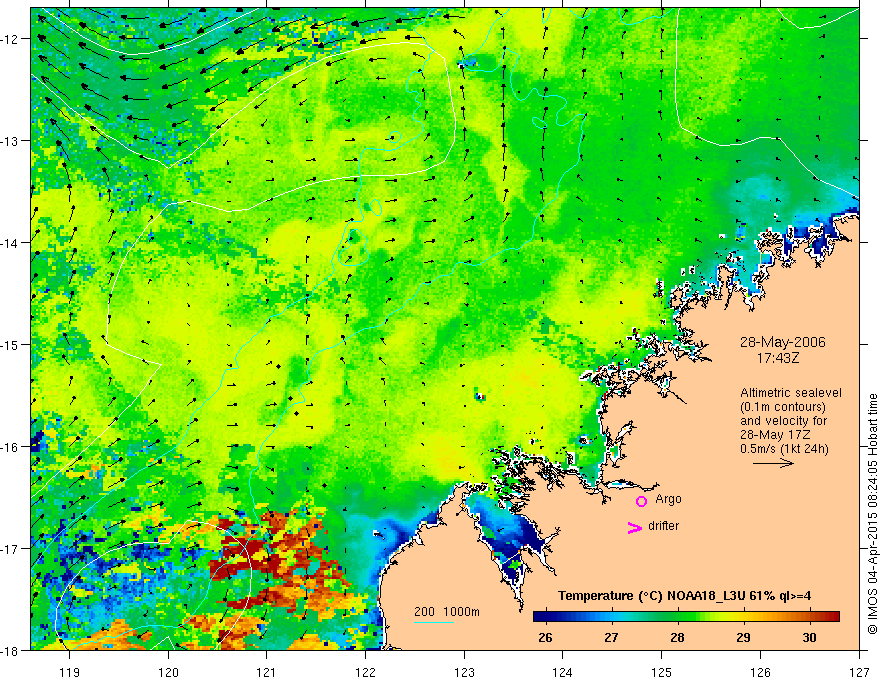Click the '119' longitude axis label
880x680 pixels.
point(70,672)
